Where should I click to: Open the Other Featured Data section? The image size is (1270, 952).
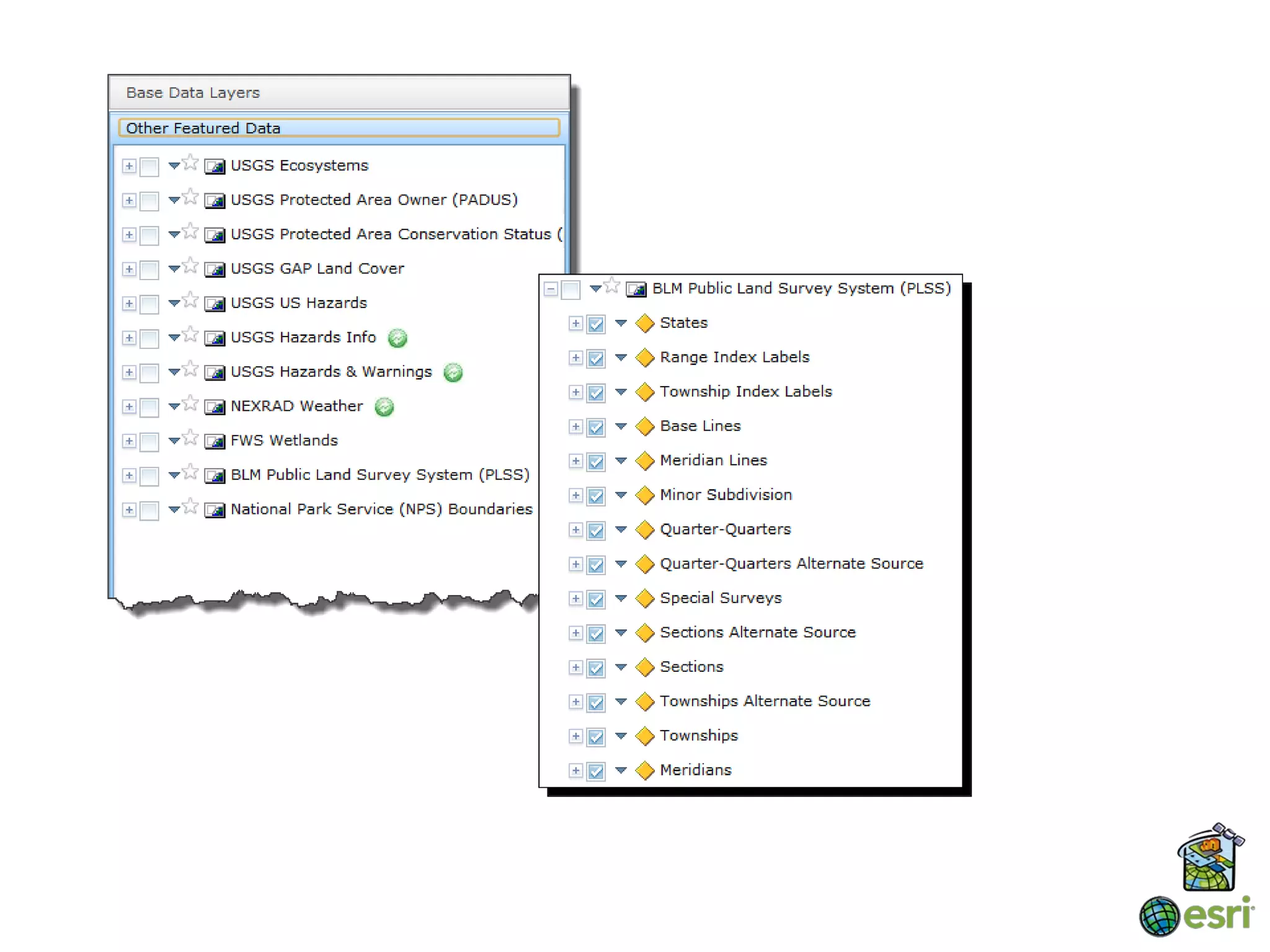click(x=339, y=128)
